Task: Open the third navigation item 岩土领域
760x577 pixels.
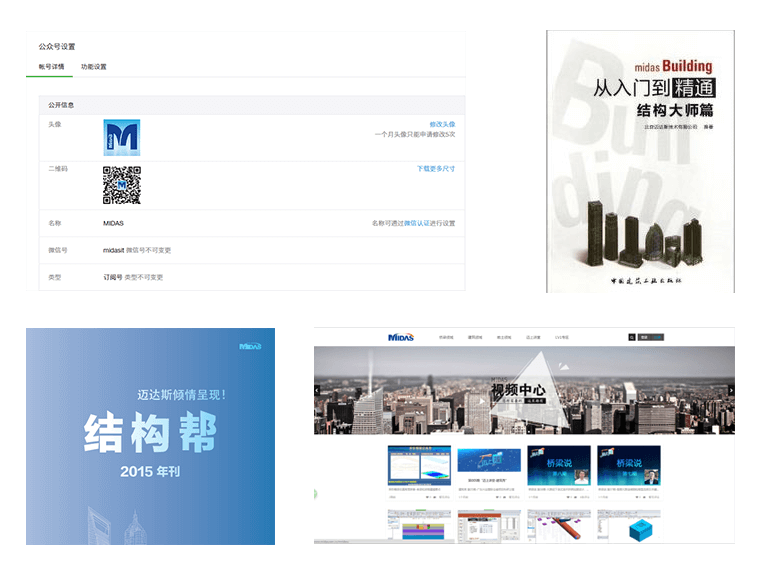Action: pos(504,337)
